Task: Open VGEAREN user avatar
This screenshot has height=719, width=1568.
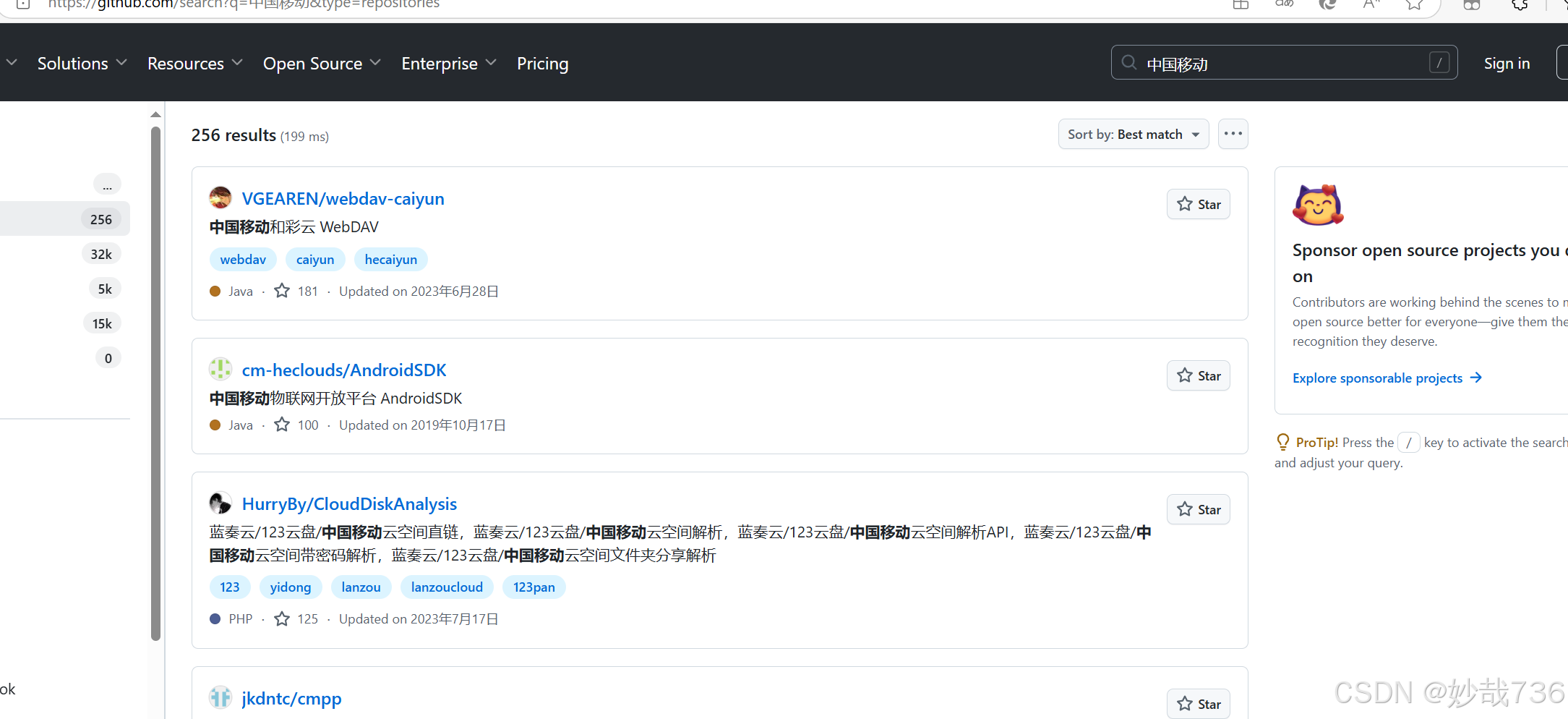Action: click(220, 197)
